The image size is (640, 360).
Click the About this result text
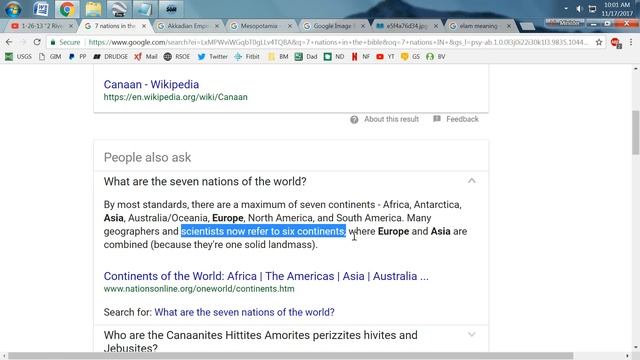pyautogui.click(x=391, y=119)
